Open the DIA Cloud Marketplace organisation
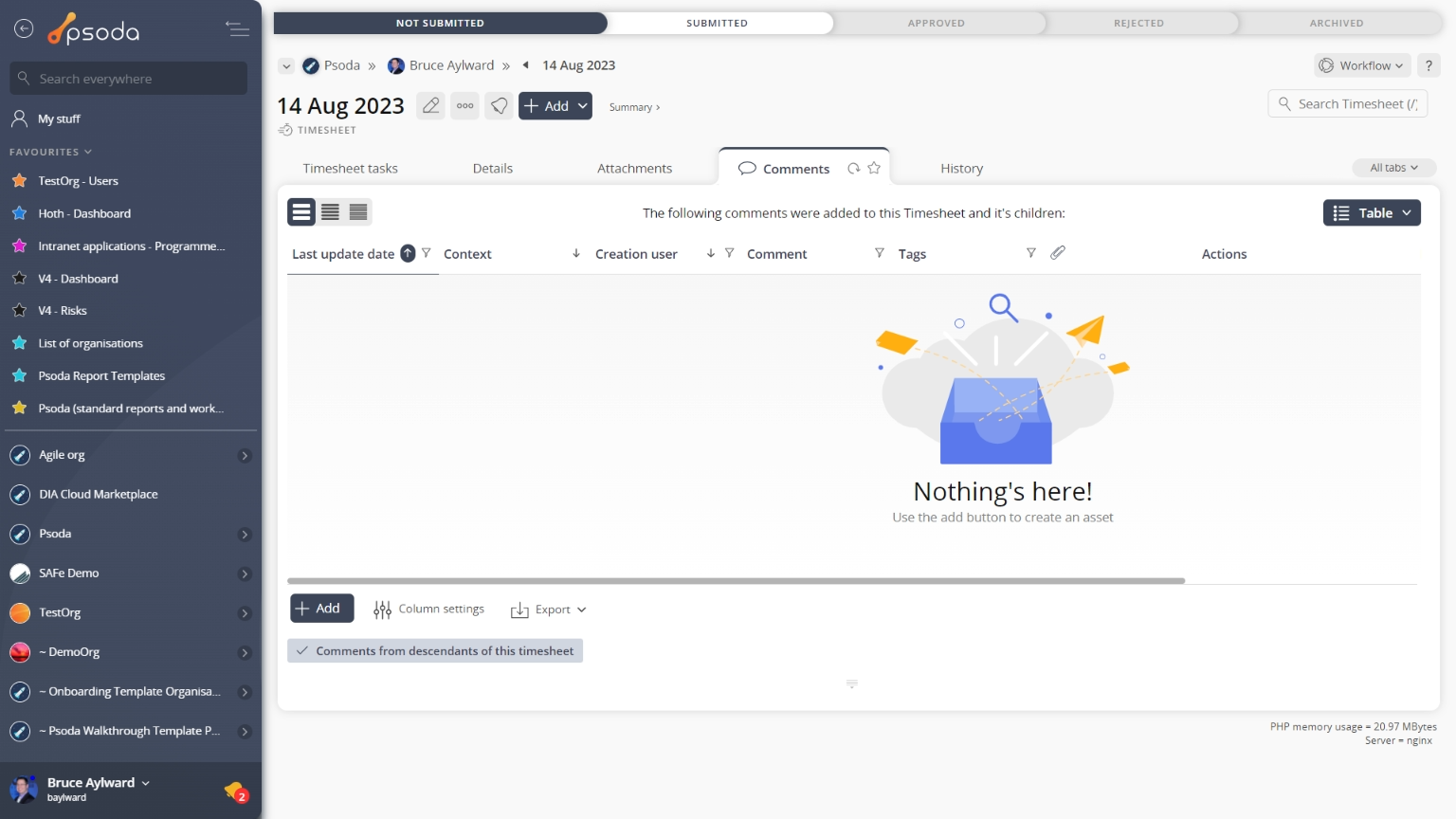 coord(99,495)
